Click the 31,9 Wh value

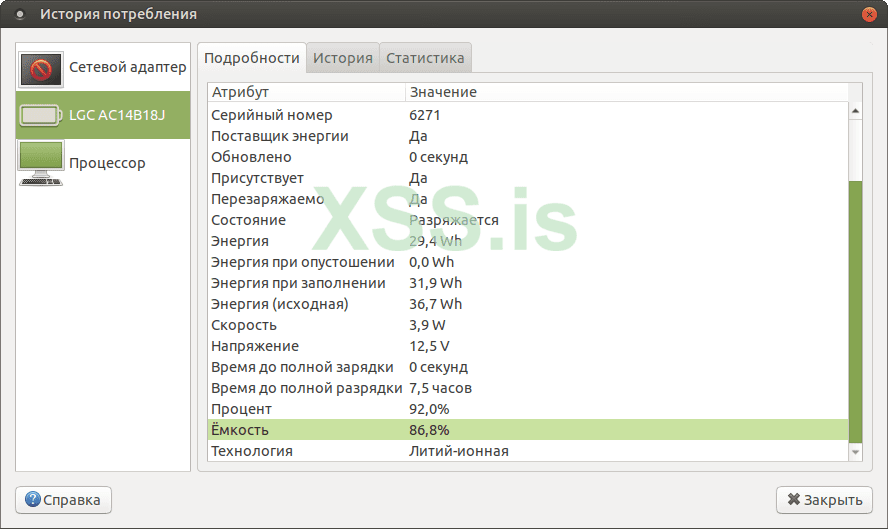point(436,283)
